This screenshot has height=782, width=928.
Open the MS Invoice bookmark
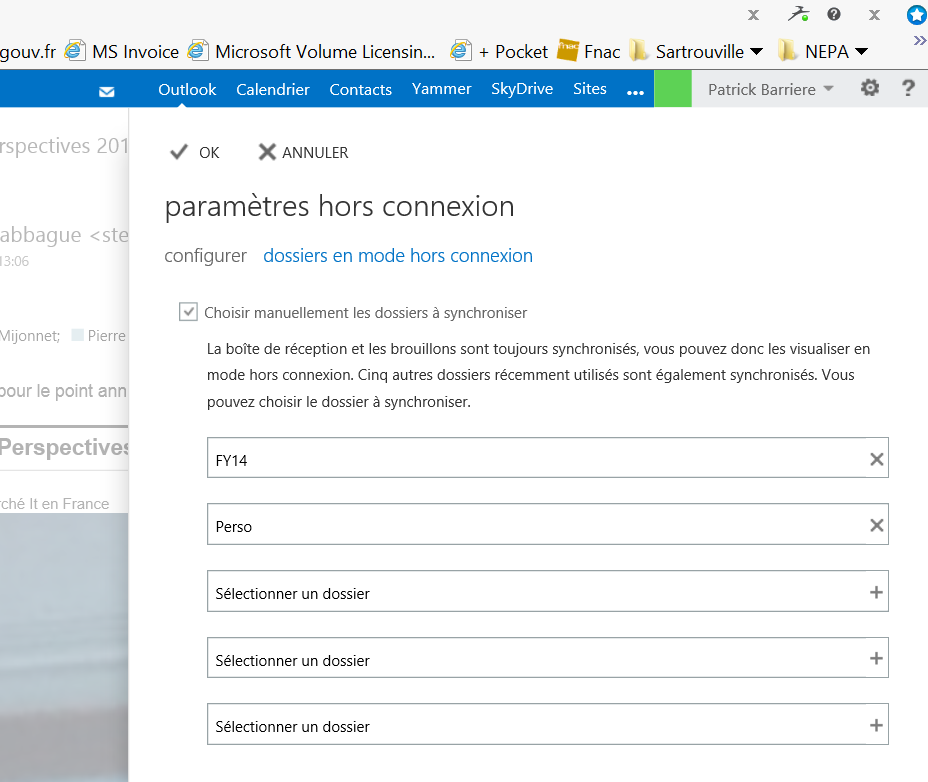pos(123,51)
